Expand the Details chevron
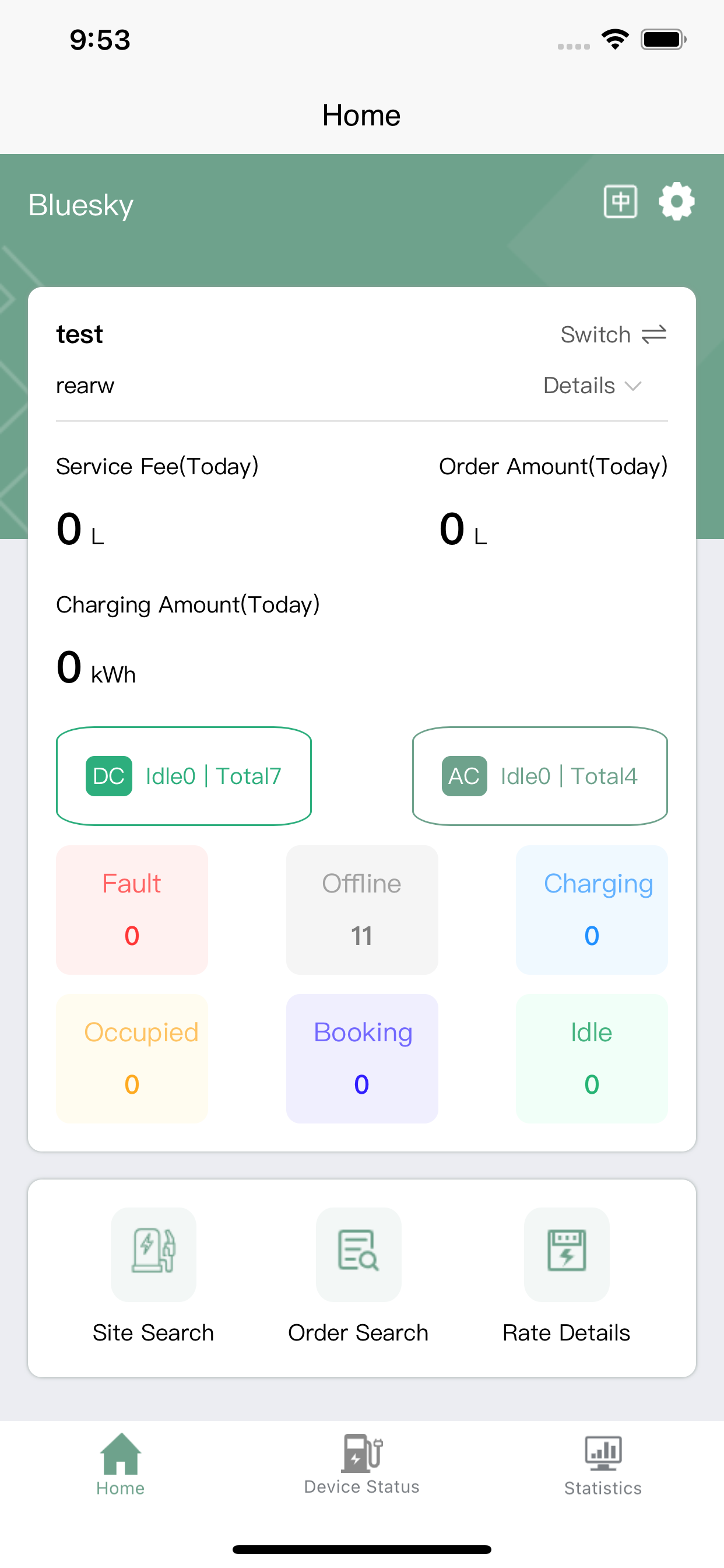724x1568 pixels. tap(633, 386)
